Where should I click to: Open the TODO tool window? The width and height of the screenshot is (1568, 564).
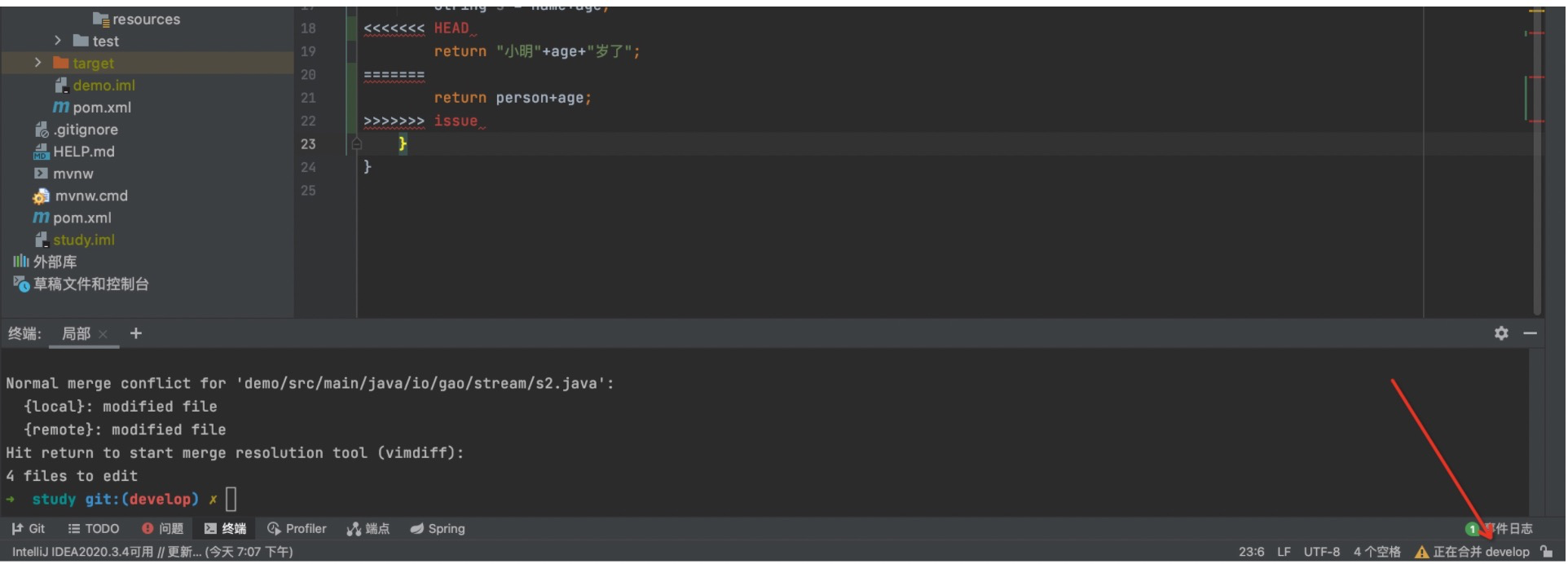coord(93,529)
